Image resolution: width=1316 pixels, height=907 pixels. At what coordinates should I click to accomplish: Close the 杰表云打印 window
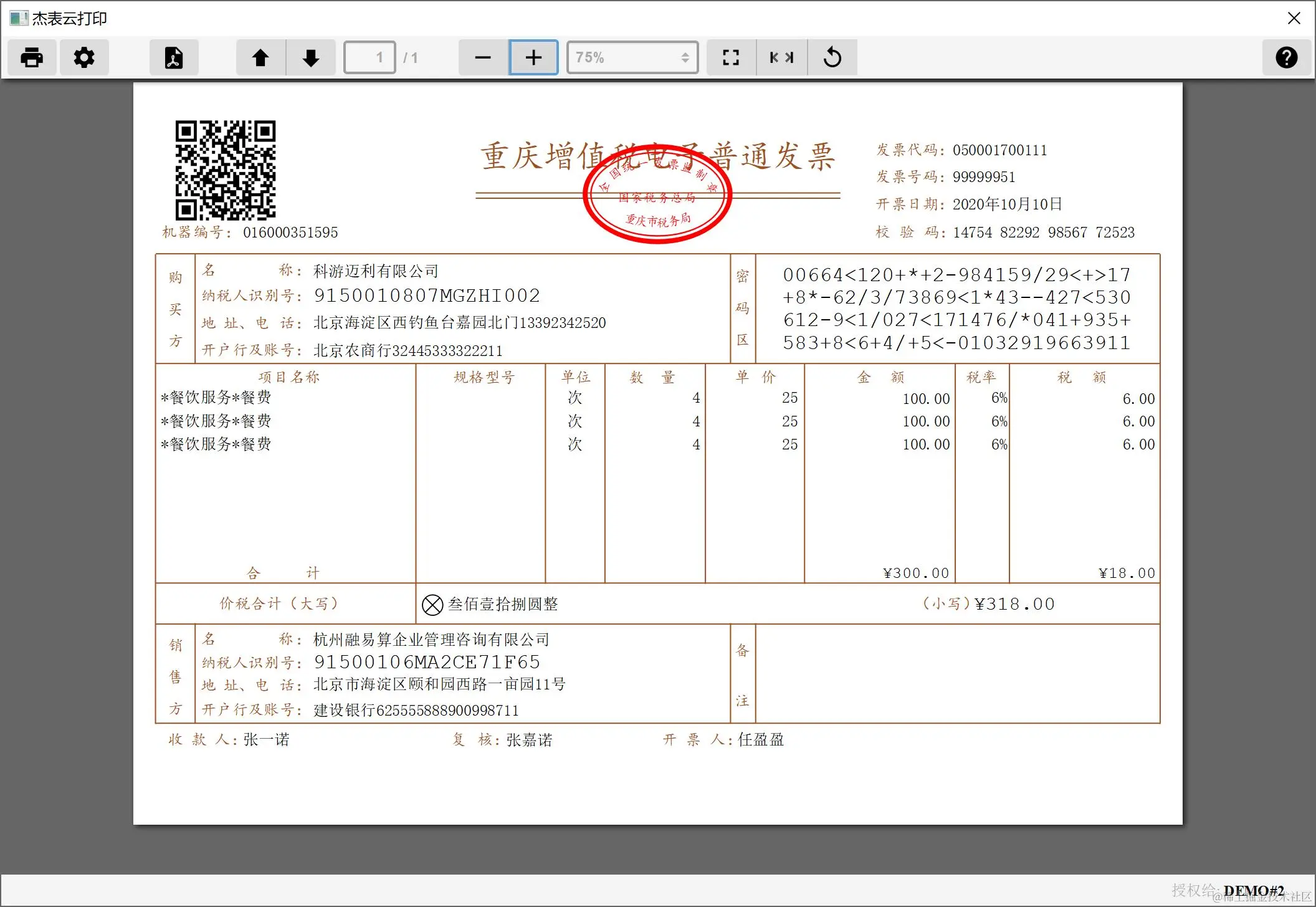click(1294, 18)
